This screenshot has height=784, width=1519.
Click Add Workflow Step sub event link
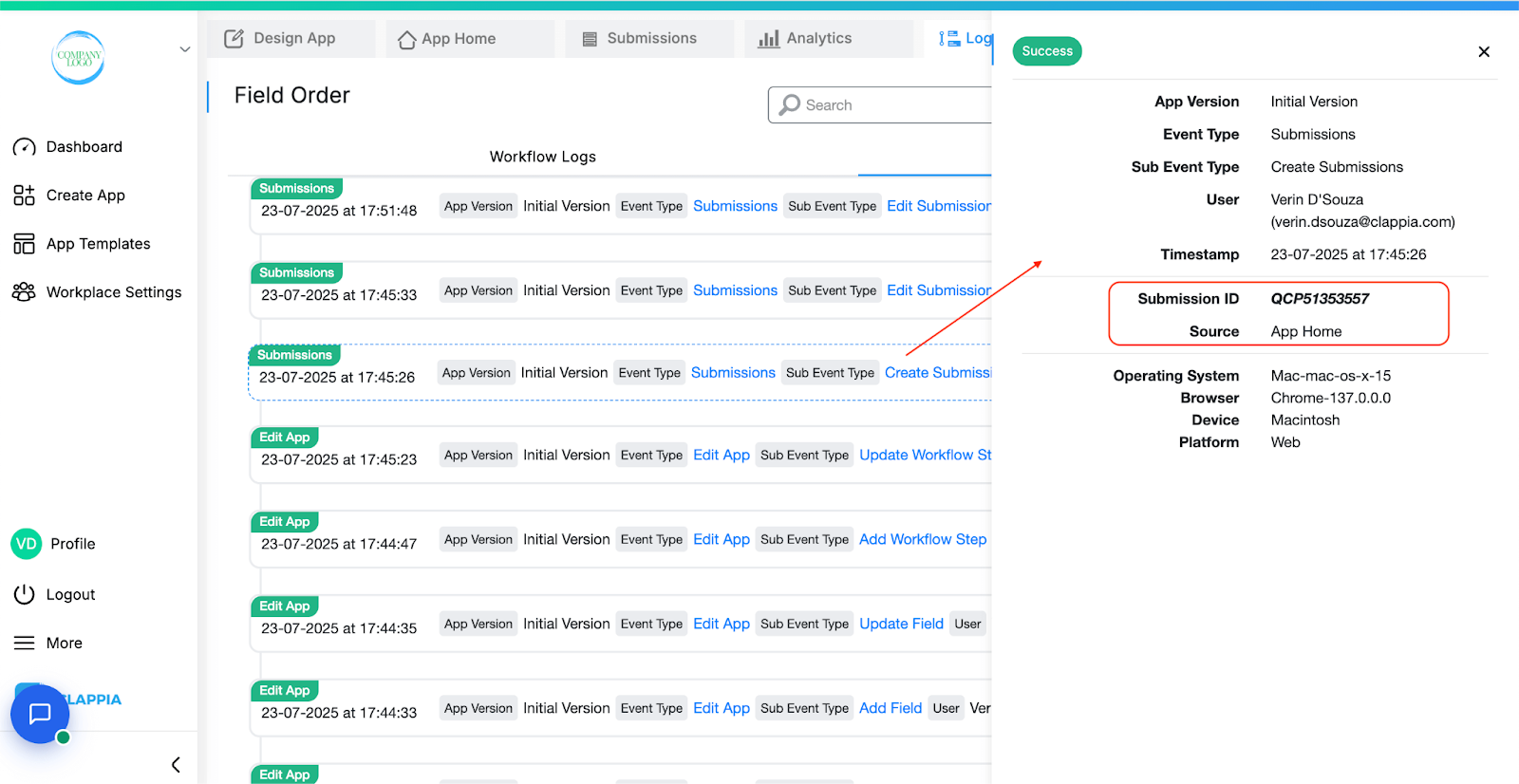point(923,540)
